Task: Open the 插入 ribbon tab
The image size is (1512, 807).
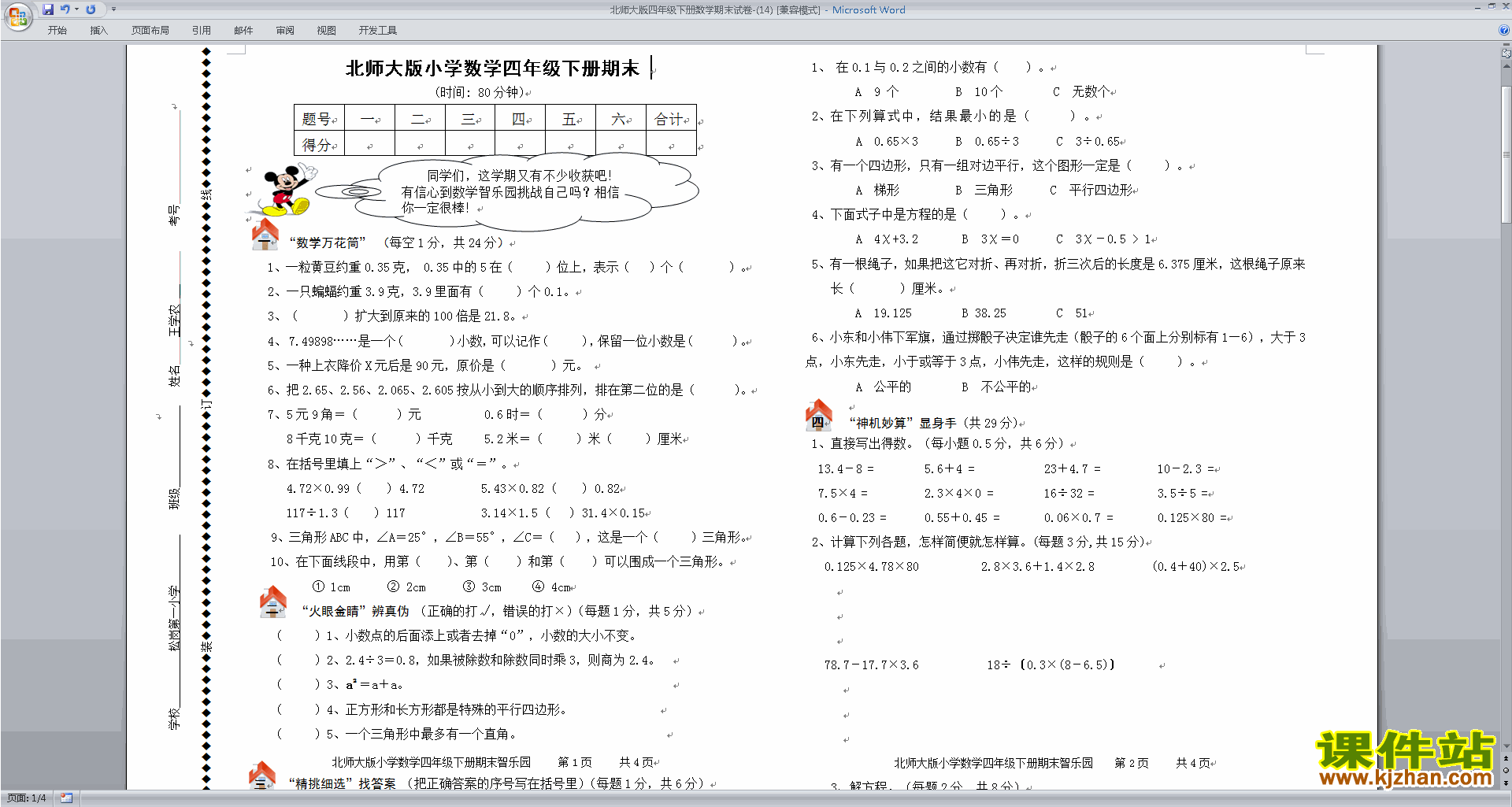Action: (x=98, y=31)
